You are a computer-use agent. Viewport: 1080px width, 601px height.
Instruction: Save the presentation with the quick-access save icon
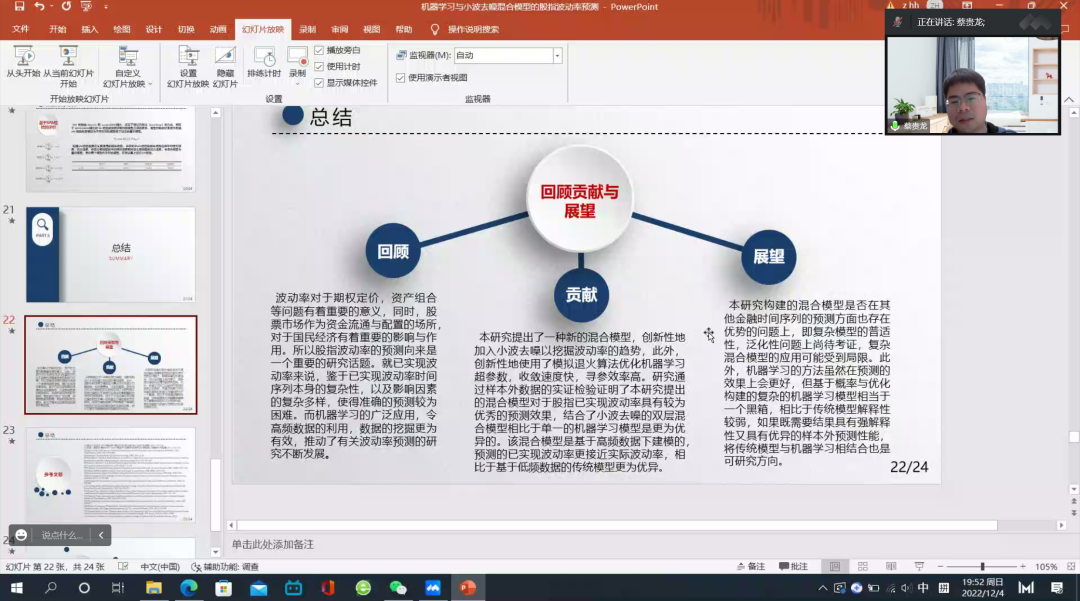tap(19, 6)
